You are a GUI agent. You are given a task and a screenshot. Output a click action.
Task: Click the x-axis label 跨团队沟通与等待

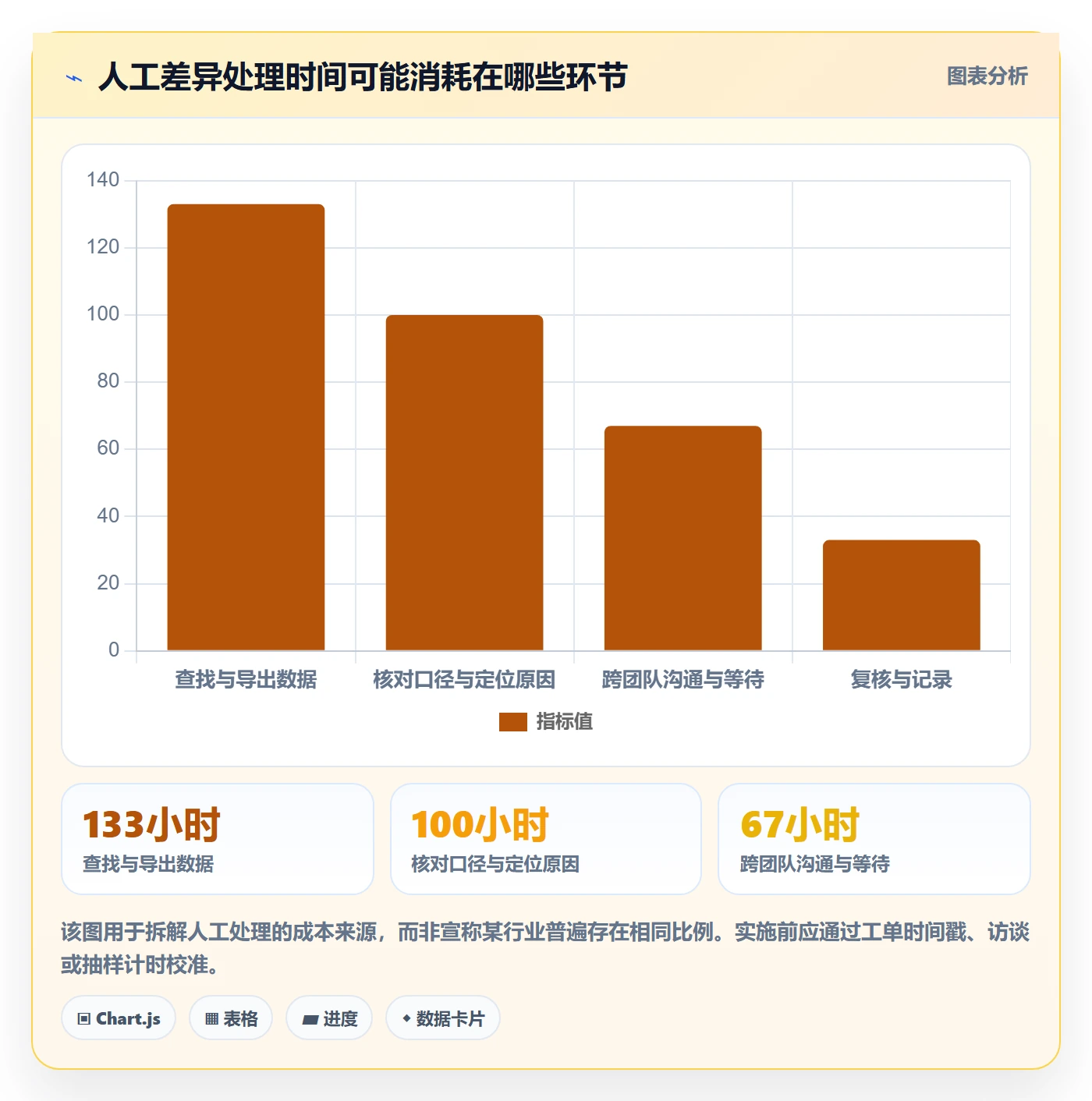coord(682,680)
